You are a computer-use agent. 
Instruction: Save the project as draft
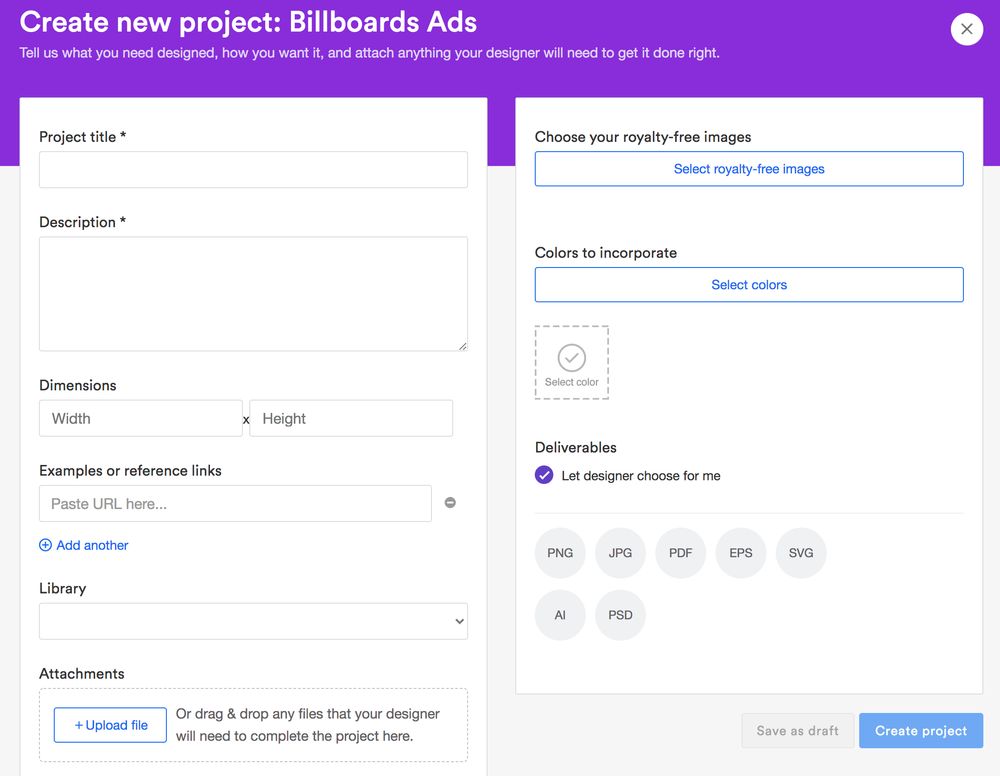797,731
